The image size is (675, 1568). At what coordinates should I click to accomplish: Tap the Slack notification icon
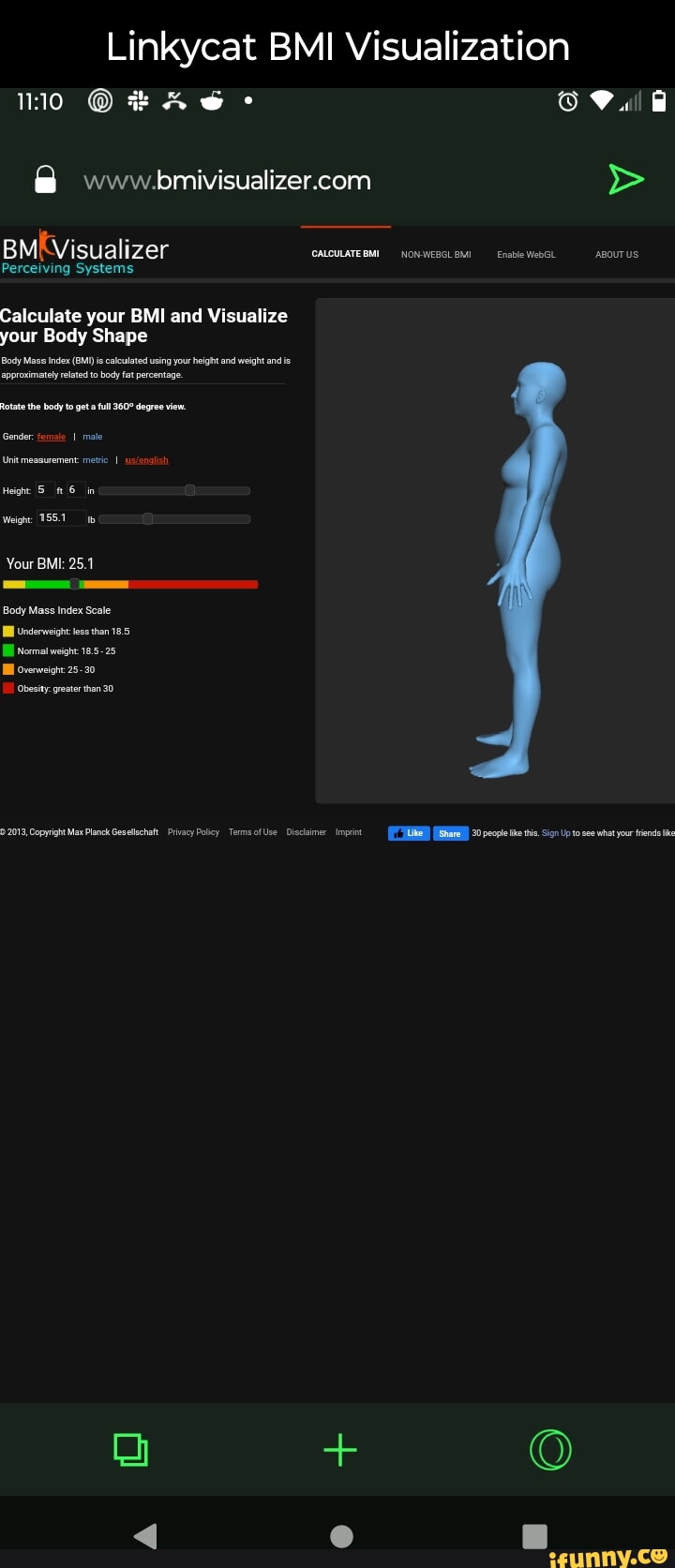tap(138, 101)
